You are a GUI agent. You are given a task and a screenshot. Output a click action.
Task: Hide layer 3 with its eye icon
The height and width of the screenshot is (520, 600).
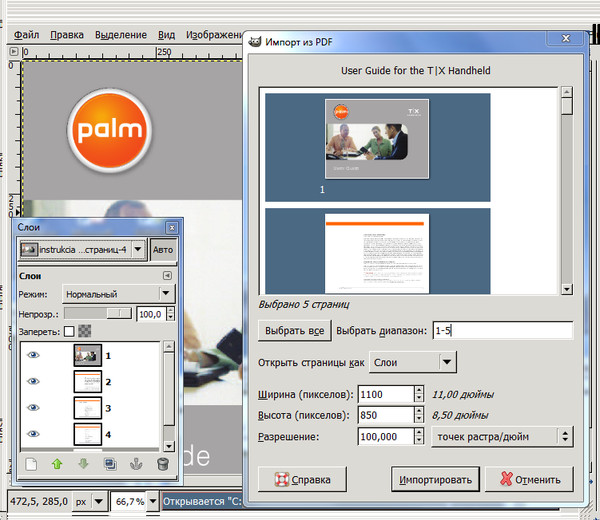[33, 408]
